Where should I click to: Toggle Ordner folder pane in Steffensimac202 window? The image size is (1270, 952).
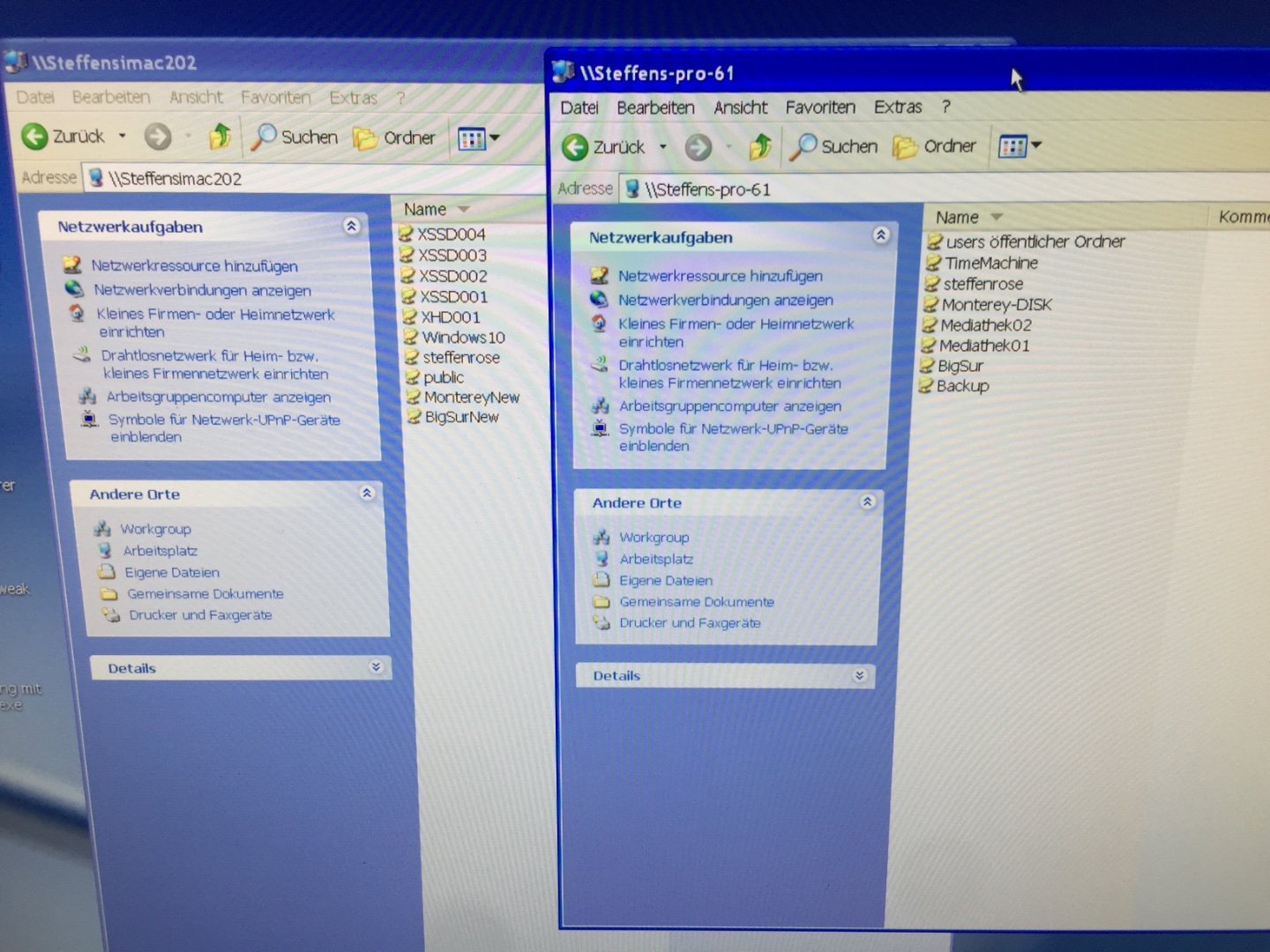tap(394, 138)
